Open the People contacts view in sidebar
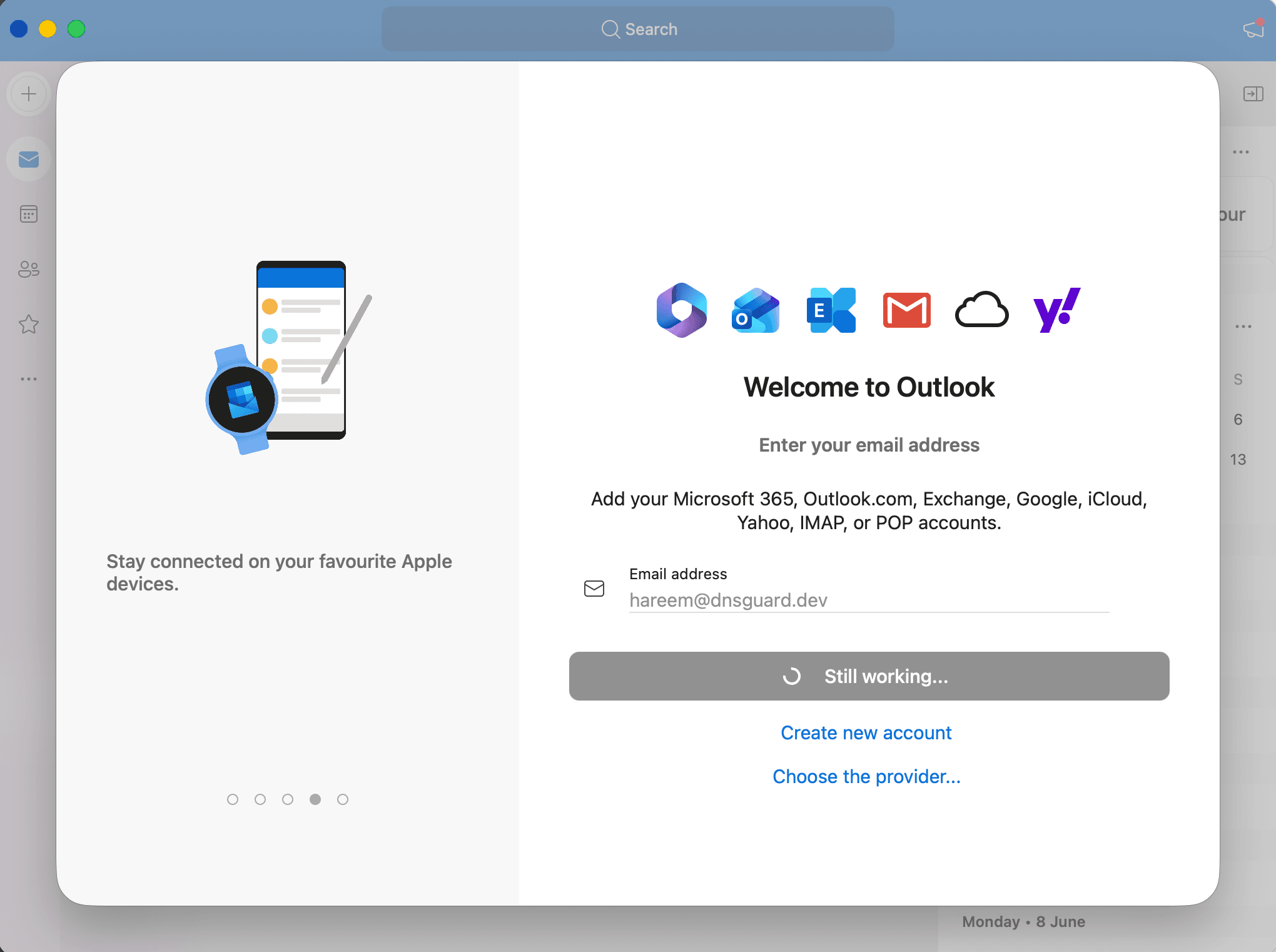Viewport: 1276px width, 952px height. coord(29,270)
